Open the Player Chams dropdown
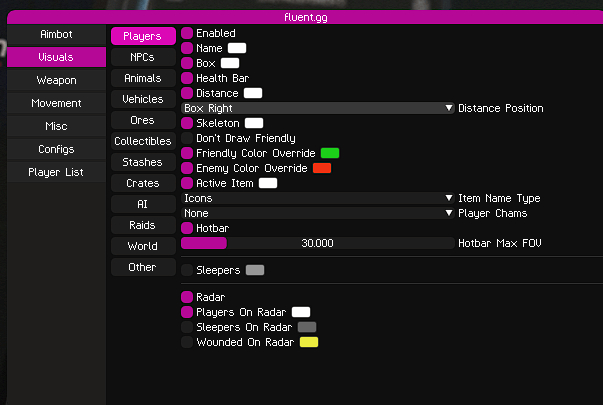 click(317, 213)
